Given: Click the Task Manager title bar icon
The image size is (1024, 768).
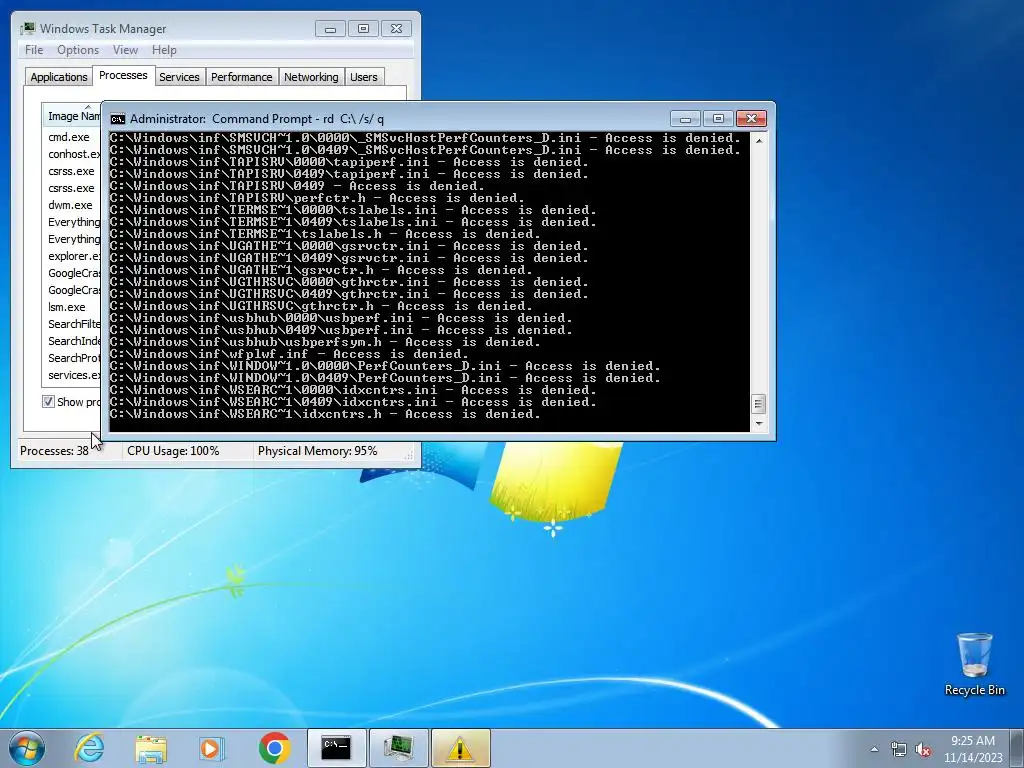Looking at the screenshot, I should (x=27, y=29).
